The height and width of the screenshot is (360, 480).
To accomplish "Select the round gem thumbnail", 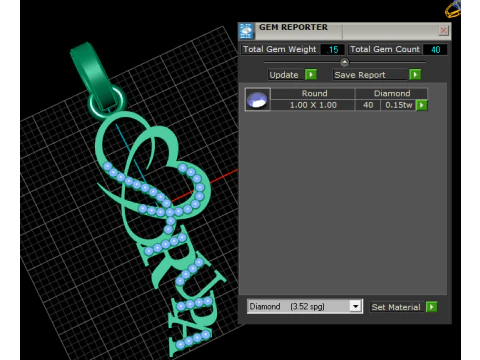I will pyautogui.click(x=258, y=99).
